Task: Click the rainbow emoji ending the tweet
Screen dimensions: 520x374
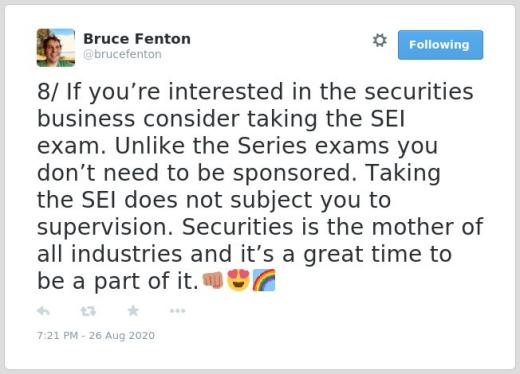Action: (x=264, y=280)
